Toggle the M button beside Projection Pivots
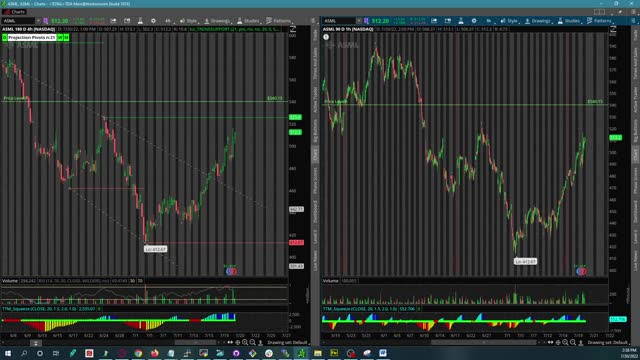The width and height of the screenshot is (640, 360). coord(66,38)
